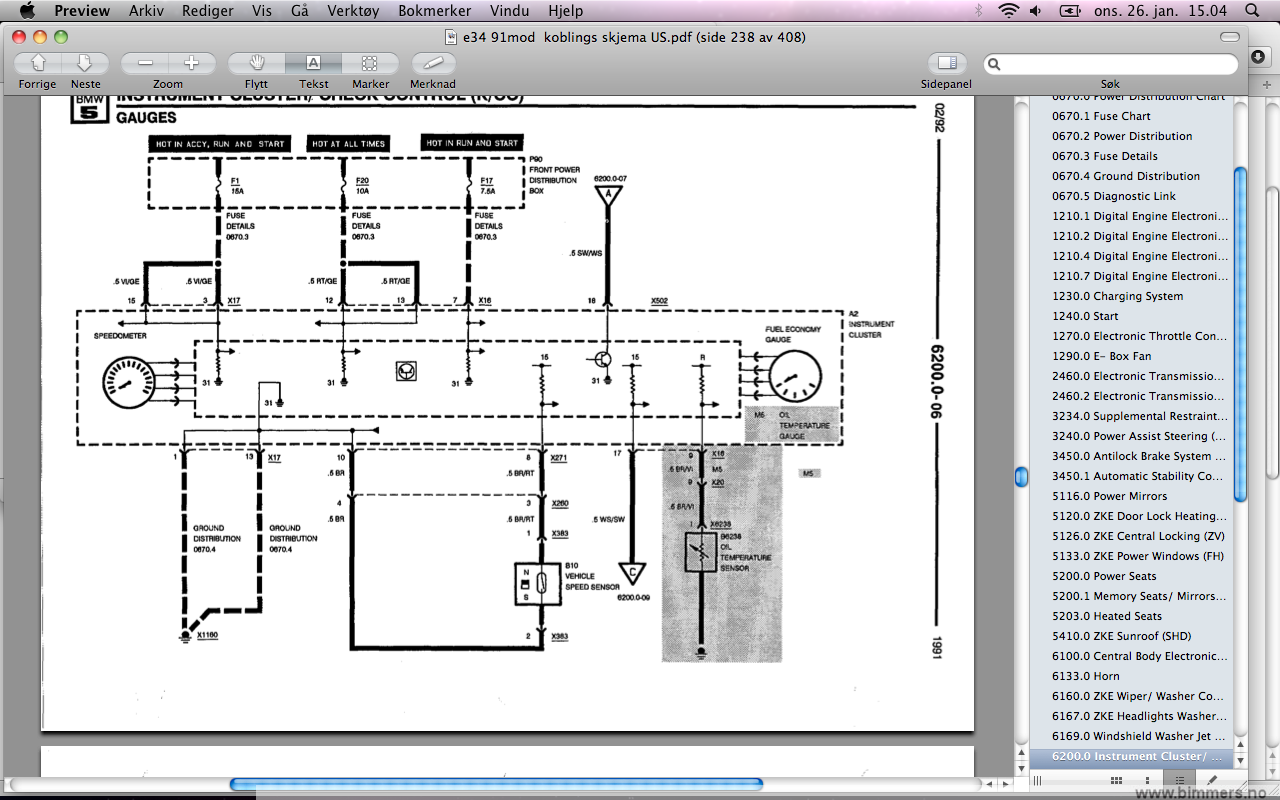Open the Rediger menu

[x=208, y=10]
